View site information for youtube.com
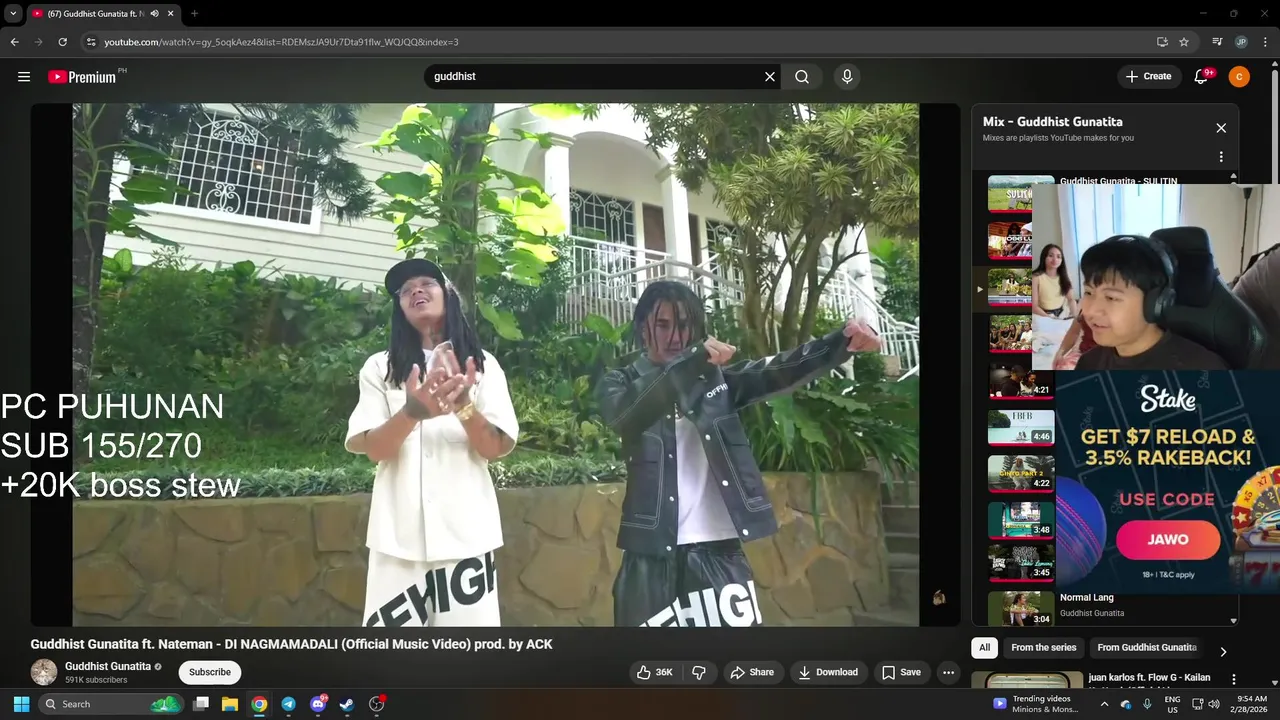 (90, 42)
